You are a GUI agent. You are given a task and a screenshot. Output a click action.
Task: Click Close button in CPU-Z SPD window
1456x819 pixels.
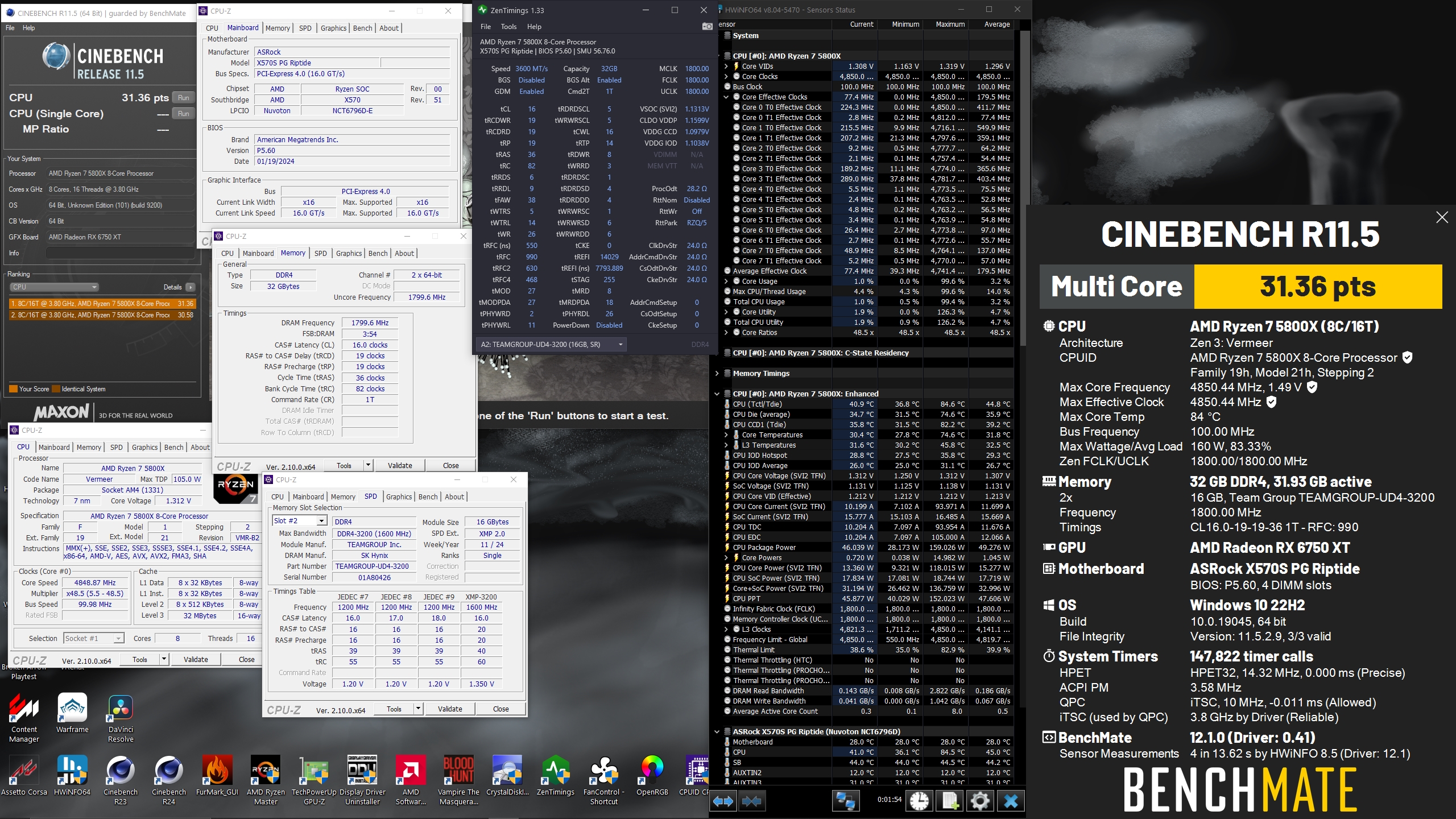point(501,709)
